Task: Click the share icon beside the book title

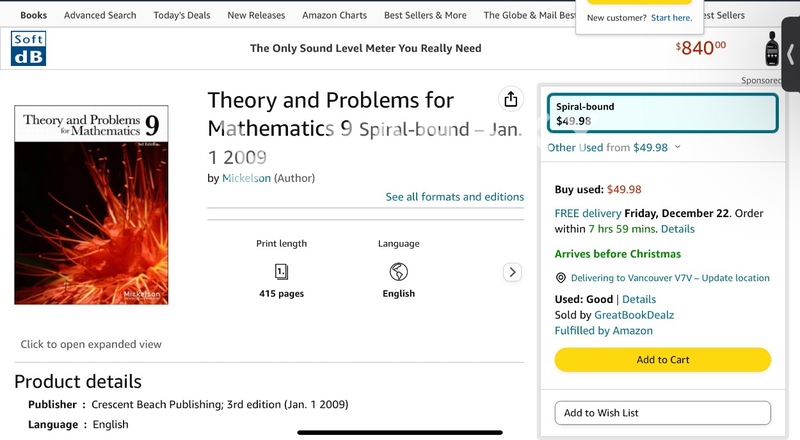Action: point(511,99)
